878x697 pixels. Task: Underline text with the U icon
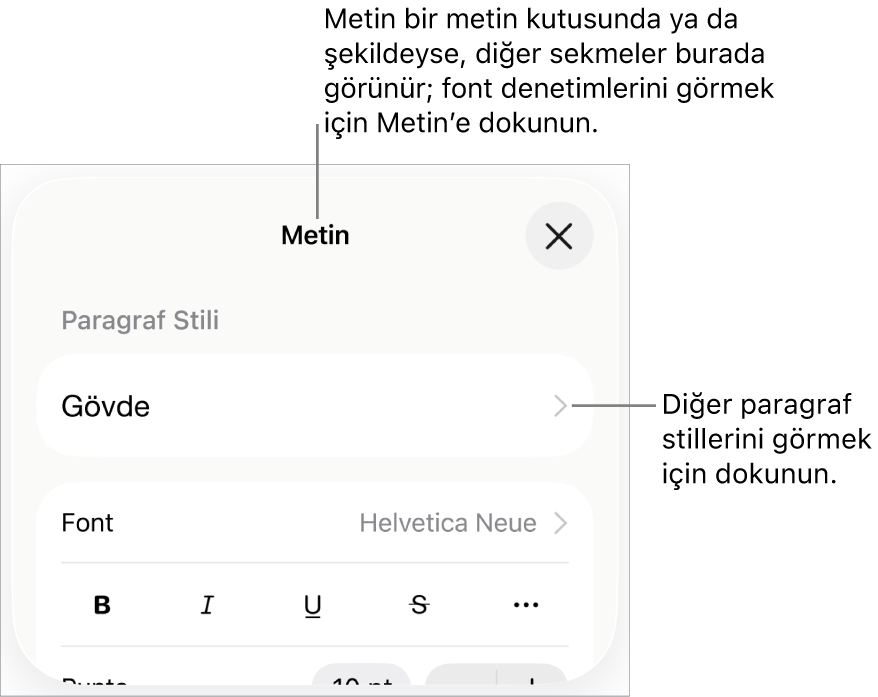[312, 605]
